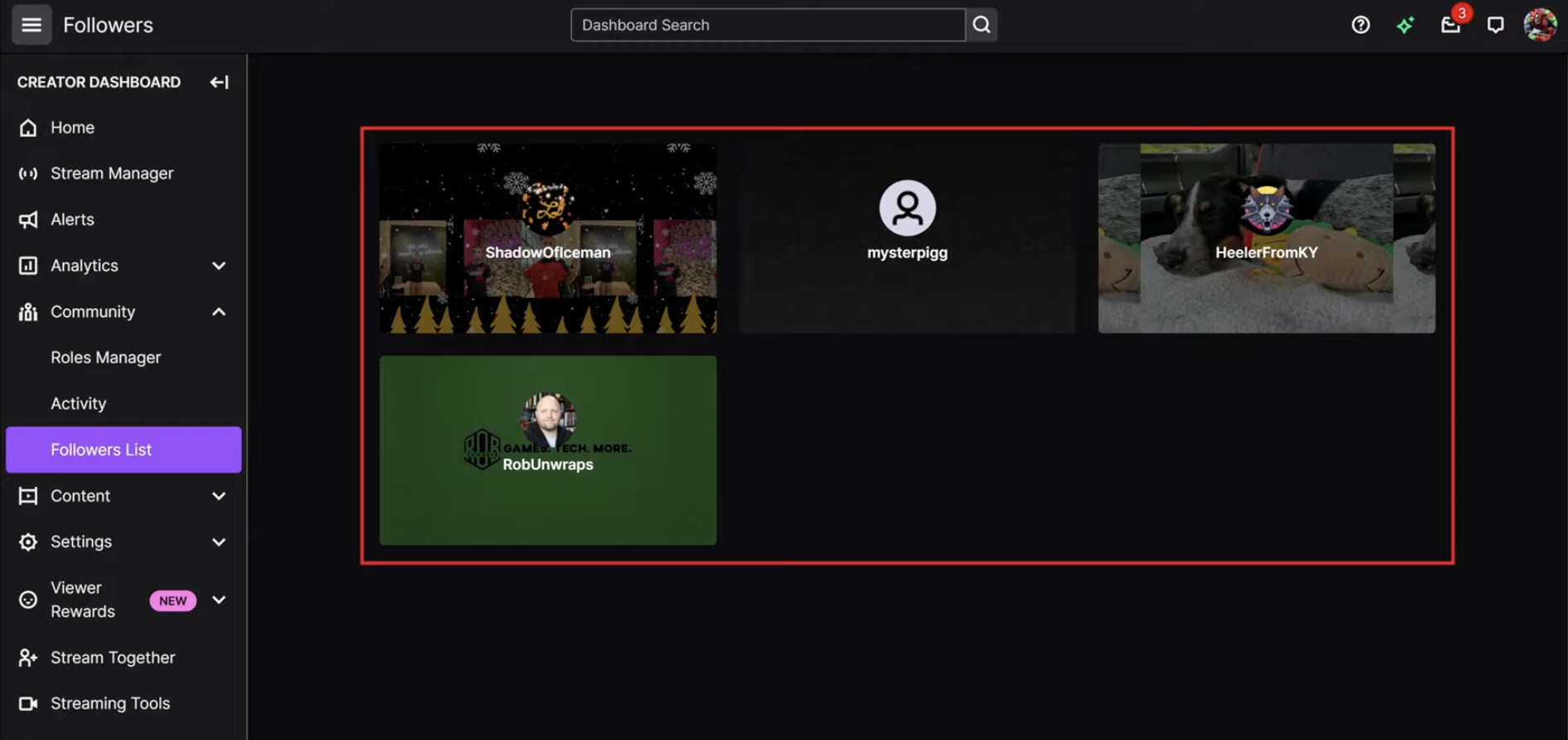This screenshot has width=1568, height=740.
Task: Expand the Viewer Rewards submenu chevron
Action: [x=219, y=599]
